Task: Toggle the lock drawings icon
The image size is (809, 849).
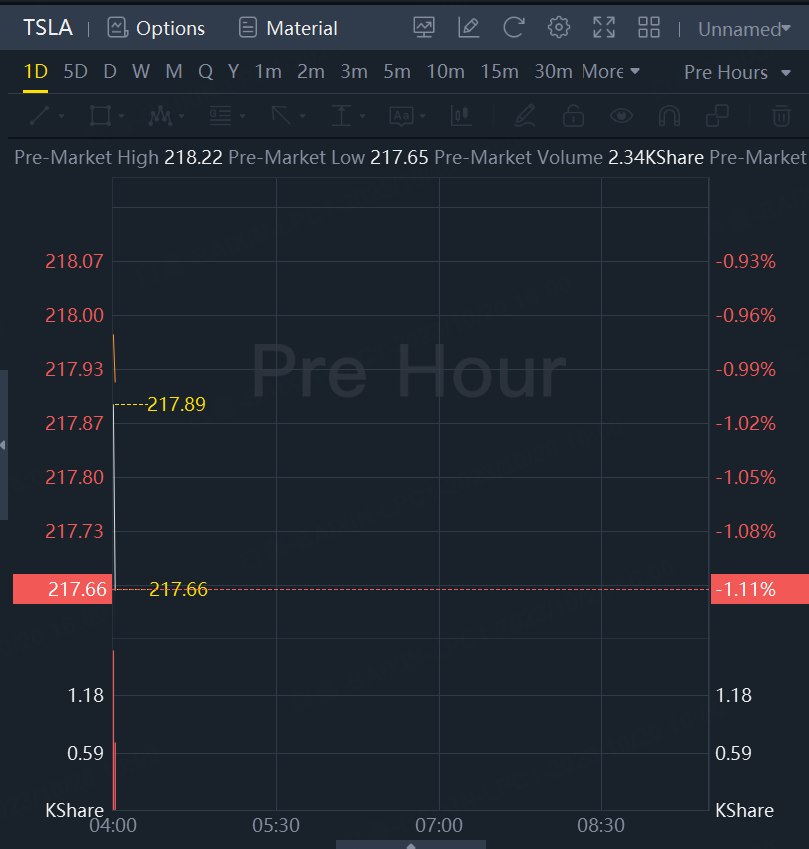Action: [573, 116]
